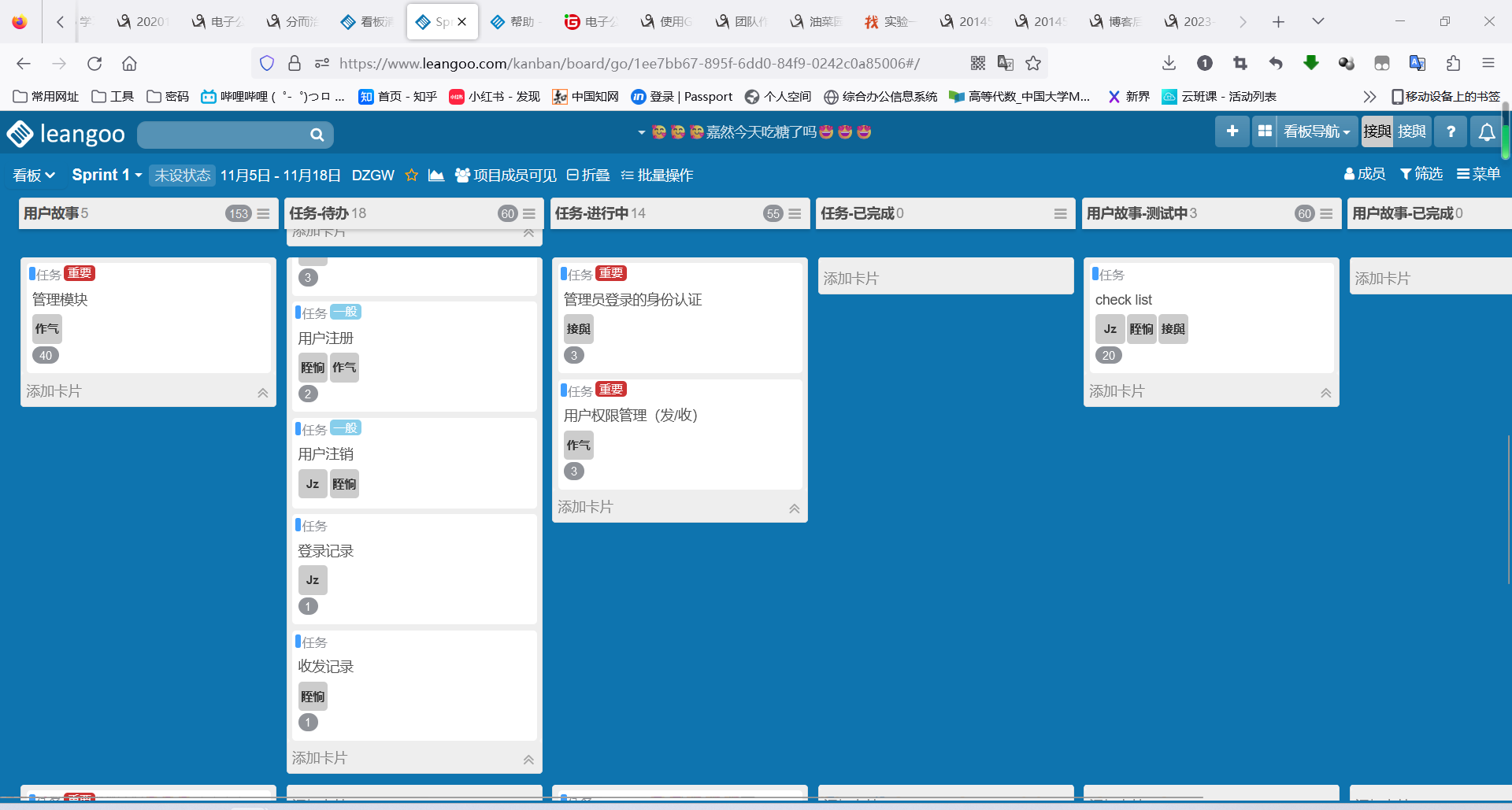Toggle 项目成员可见 visibility setting
Image resolution: width=1512 pixels, height=810 pixels.
click(x=506, y=175)
